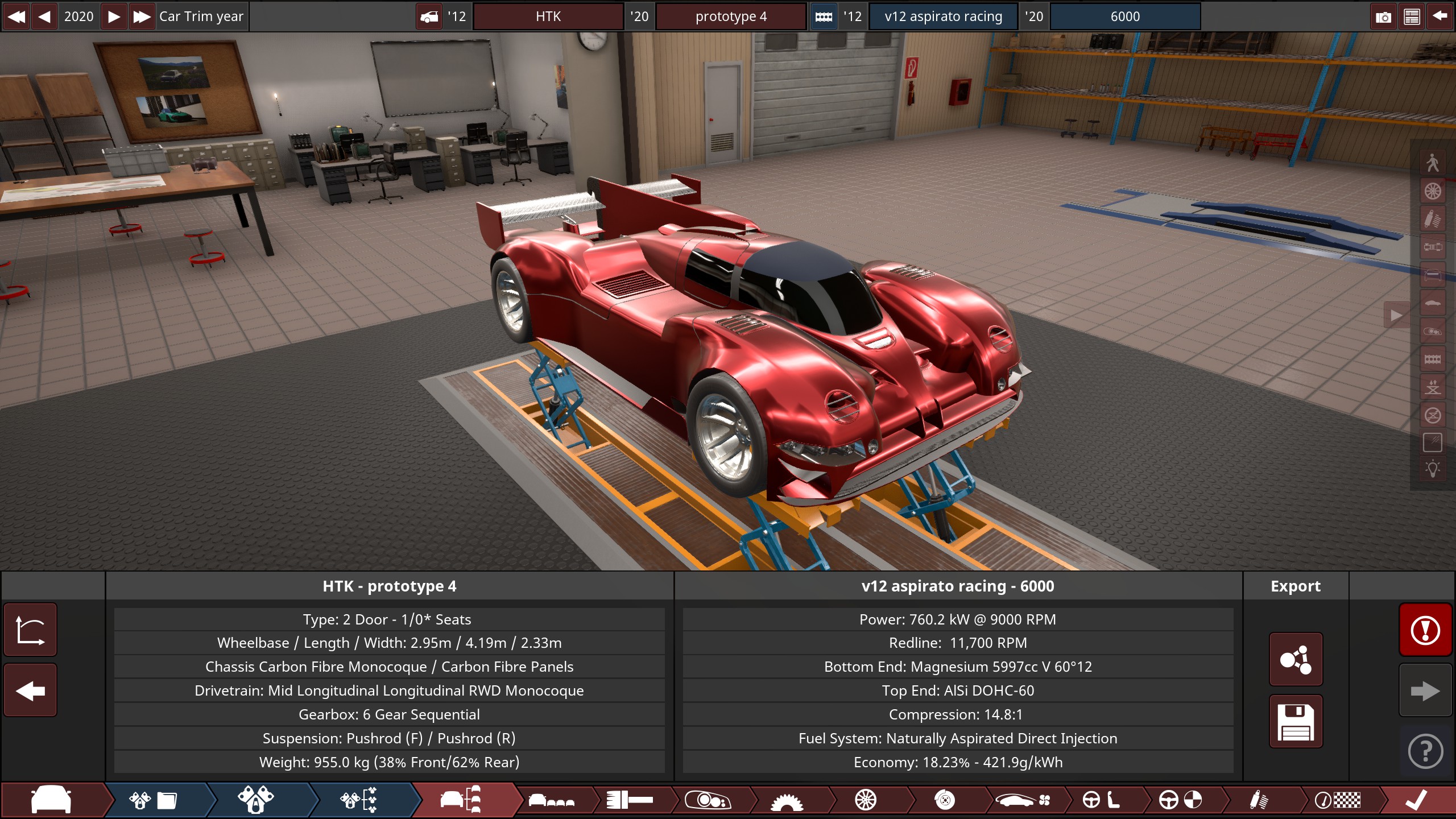This screenshot has height=819, width=1456.
Task: Click the engine block icon in top bar
Action: 824,16
